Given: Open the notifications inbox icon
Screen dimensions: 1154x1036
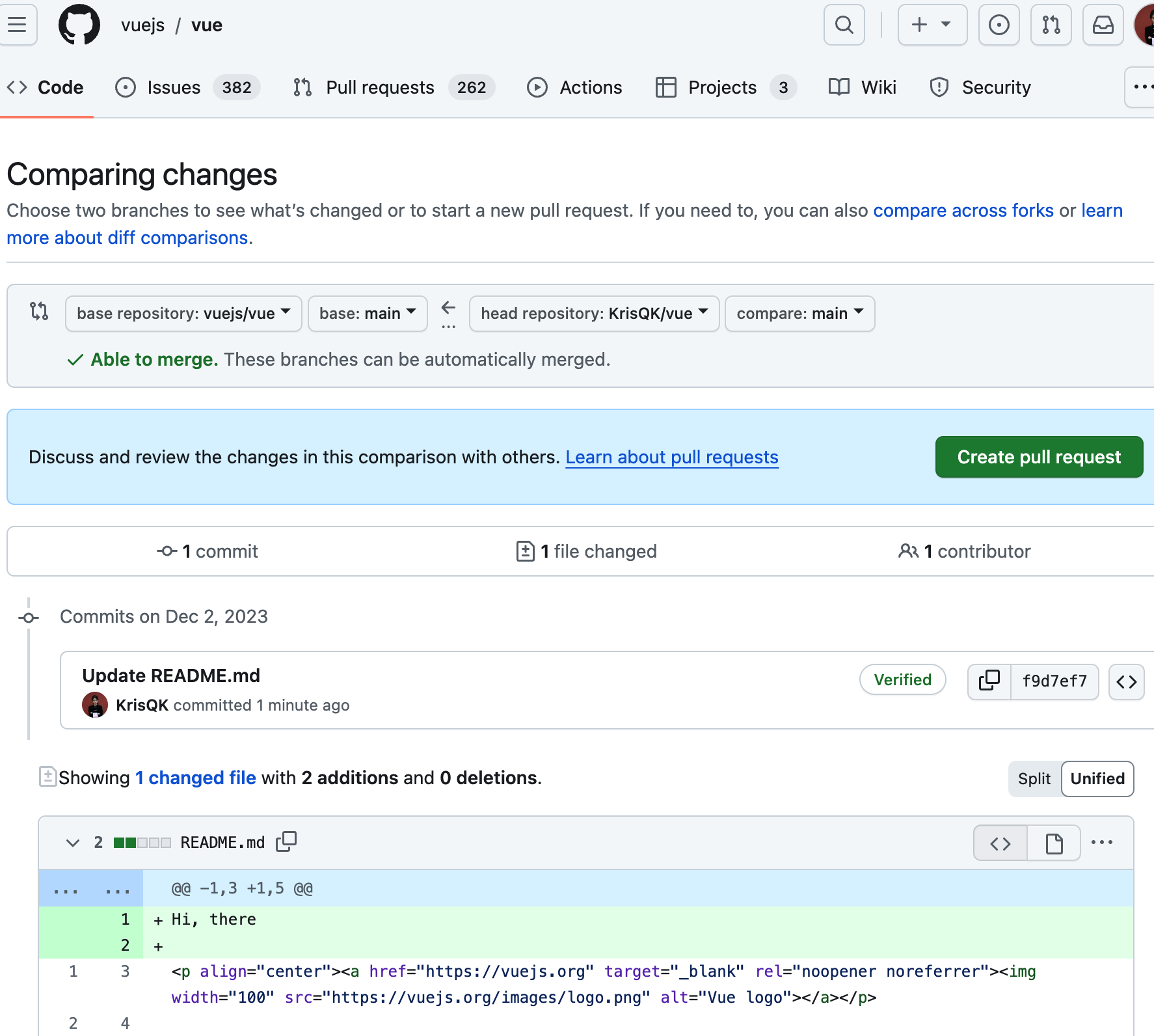Looking at the screenshot, I should [x=1103, y=25].
